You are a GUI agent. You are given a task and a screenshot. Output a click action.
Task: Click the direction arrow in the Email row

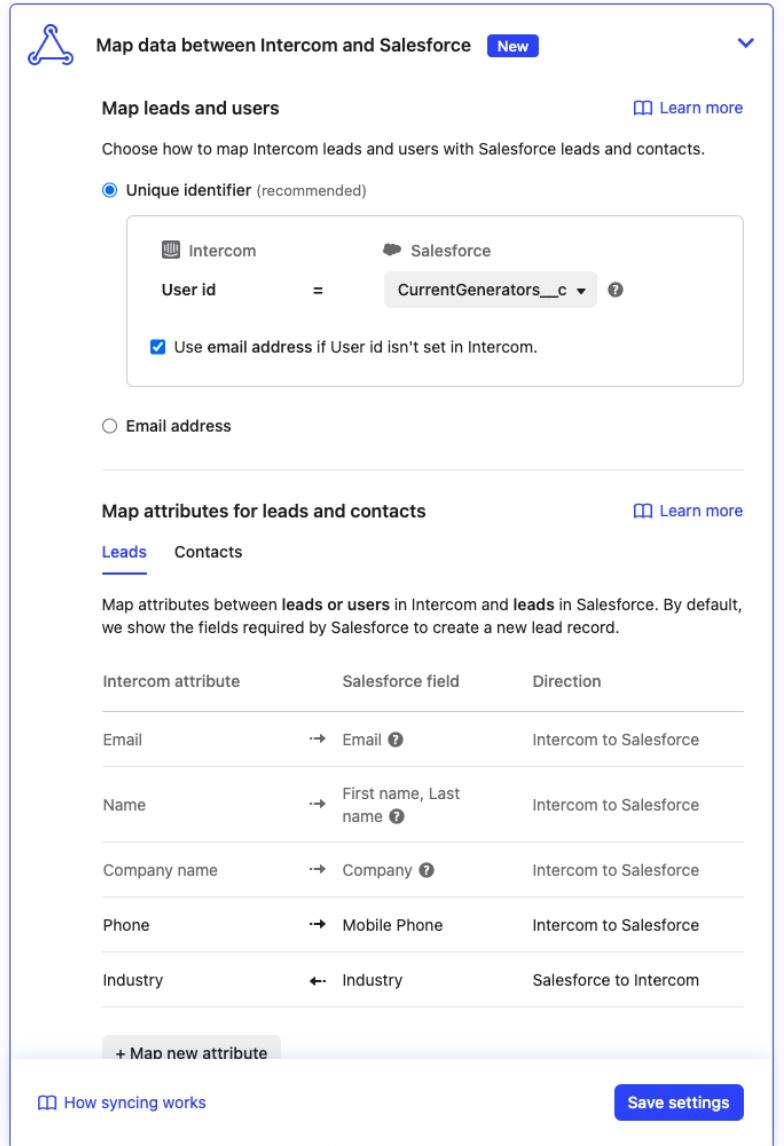coord(317,739)
